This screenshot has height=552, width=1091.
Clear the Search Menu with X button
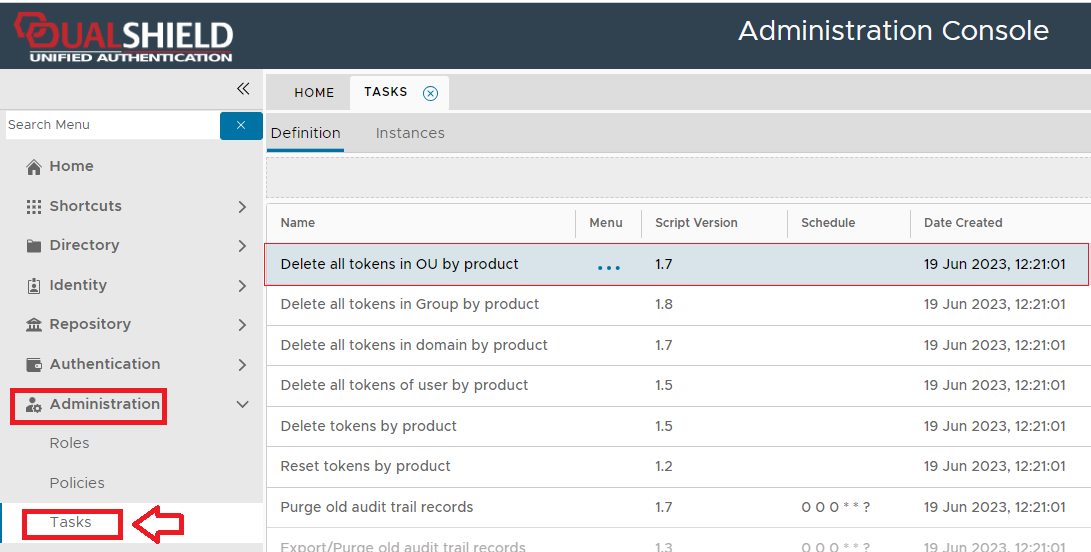[x=241, y=125]
